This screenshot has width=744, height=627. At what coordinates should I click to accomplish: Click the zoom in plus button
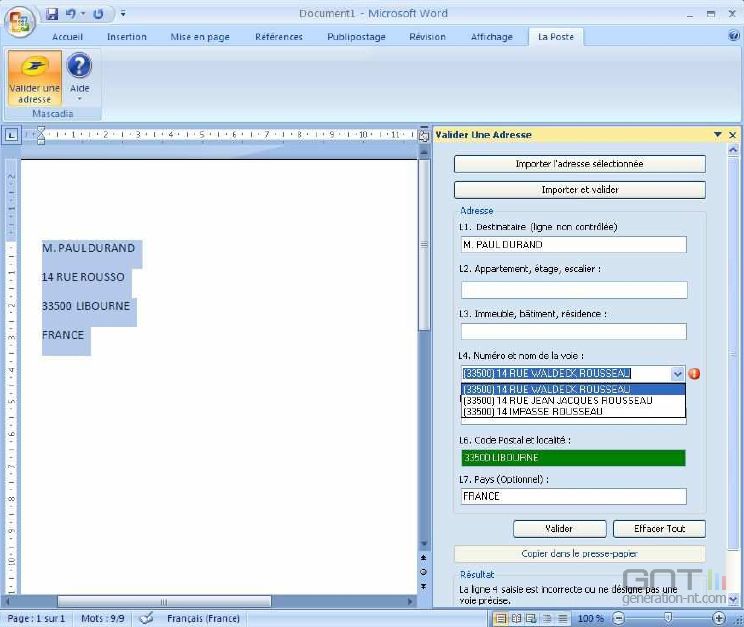click(x=719, y=618)
